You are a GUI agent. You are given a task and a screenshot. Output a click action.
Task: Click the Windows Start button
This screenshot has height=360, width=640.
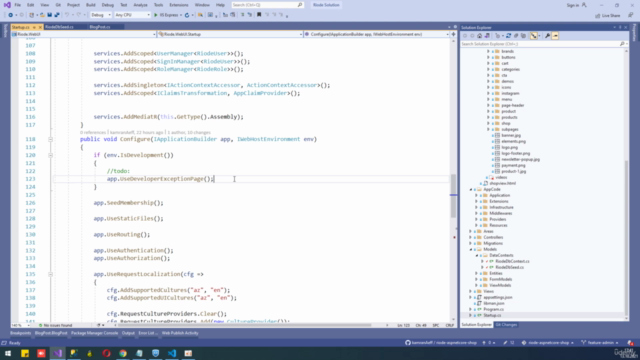(x=8, y=353)
